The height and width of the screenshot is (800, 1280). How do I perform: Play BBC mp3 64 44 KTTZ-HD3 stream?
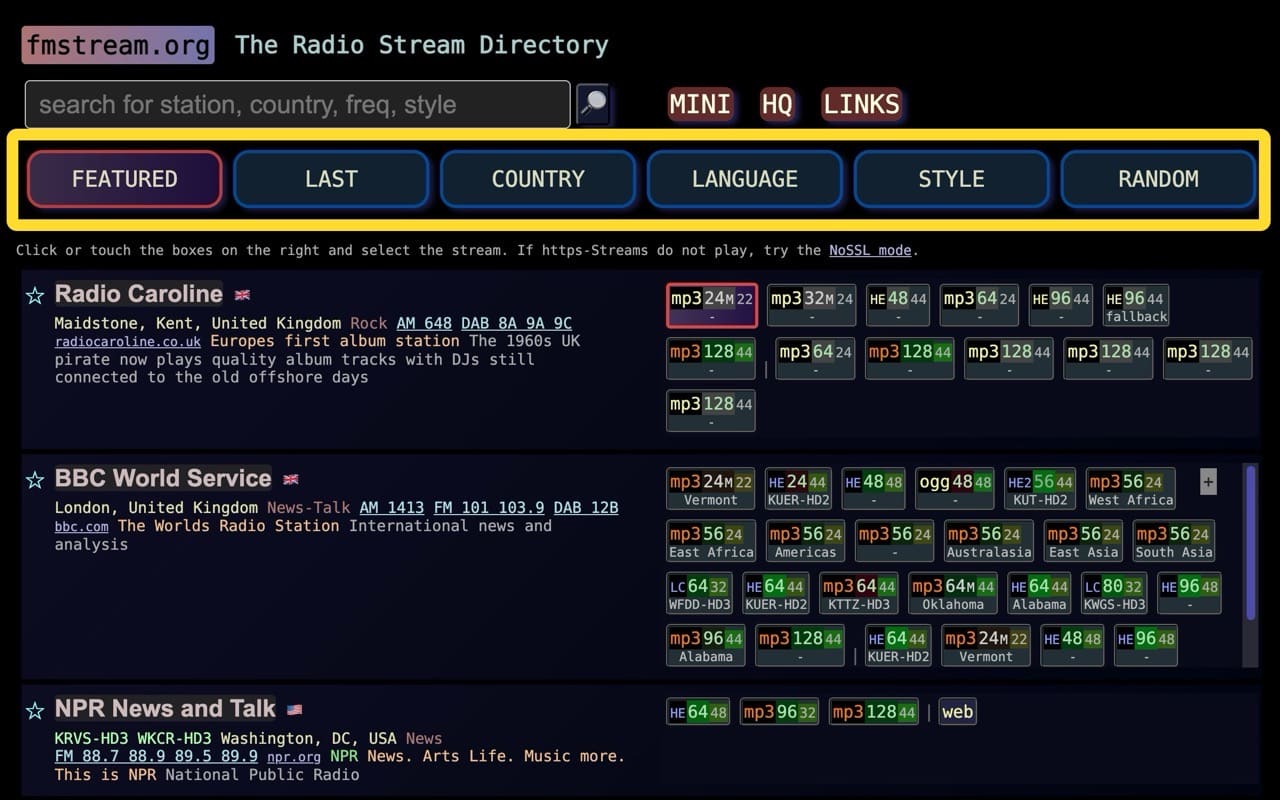(x=858, y=593)
